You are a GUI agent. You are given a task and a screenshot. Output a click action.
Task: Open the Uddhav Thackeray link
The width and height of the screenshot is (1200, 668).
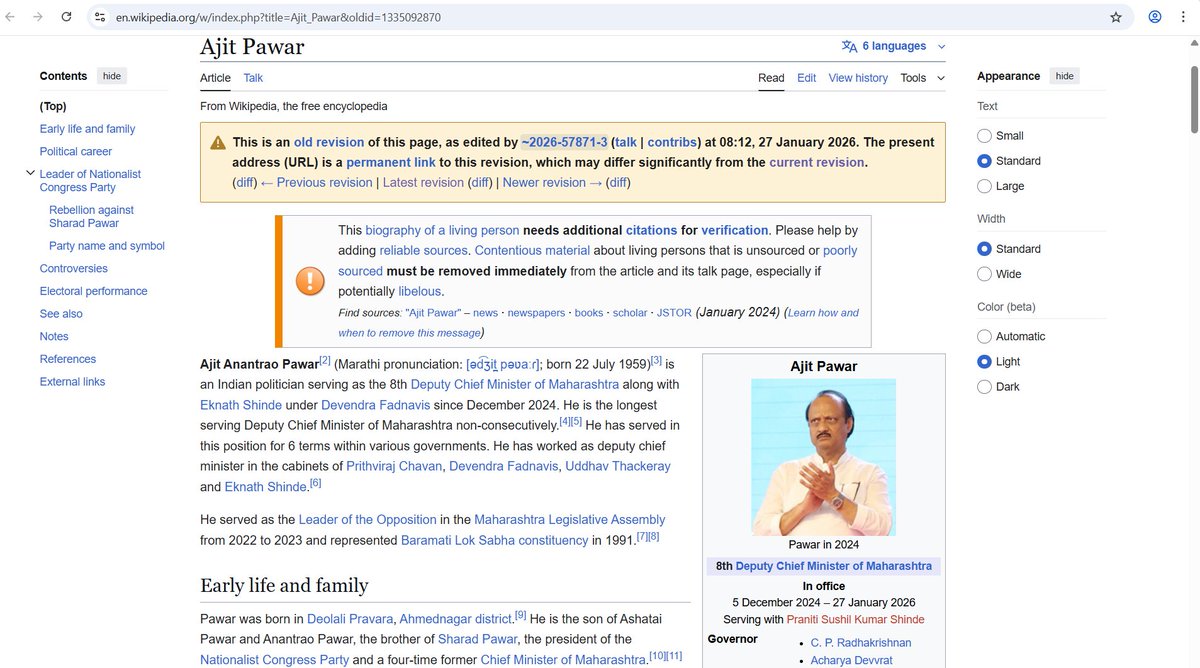(618, 466)
